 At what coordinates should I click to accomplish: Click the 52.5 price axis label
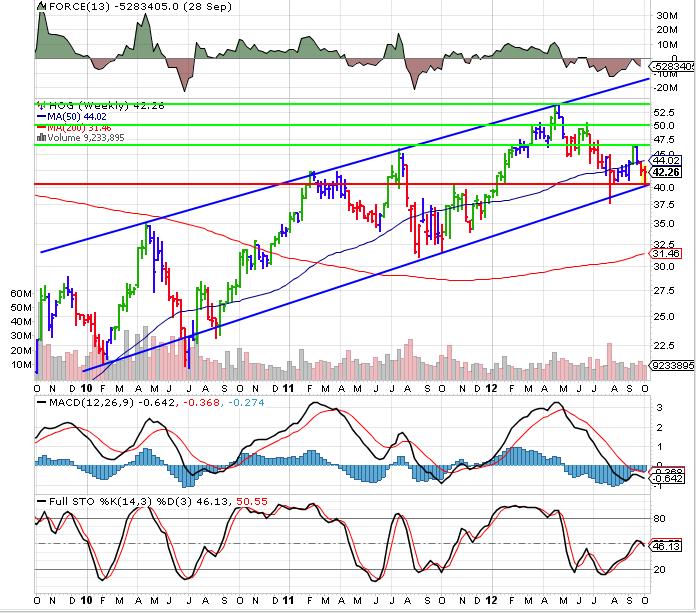[x=664, y=113]
